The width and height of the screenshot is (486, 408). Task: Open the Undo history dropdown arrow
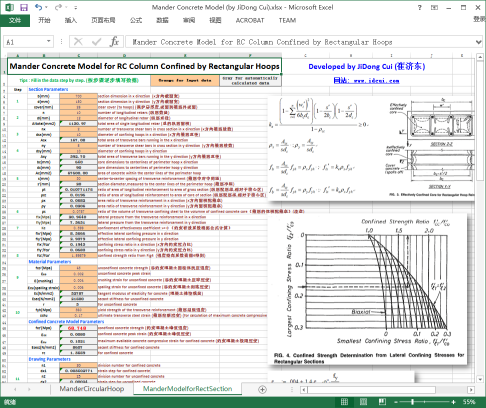coord(46,7)
